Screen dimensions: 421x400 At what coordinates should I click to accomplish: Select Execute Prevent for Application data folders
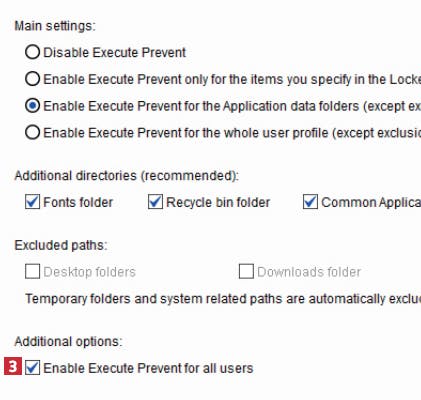click(x=32, y=106)
